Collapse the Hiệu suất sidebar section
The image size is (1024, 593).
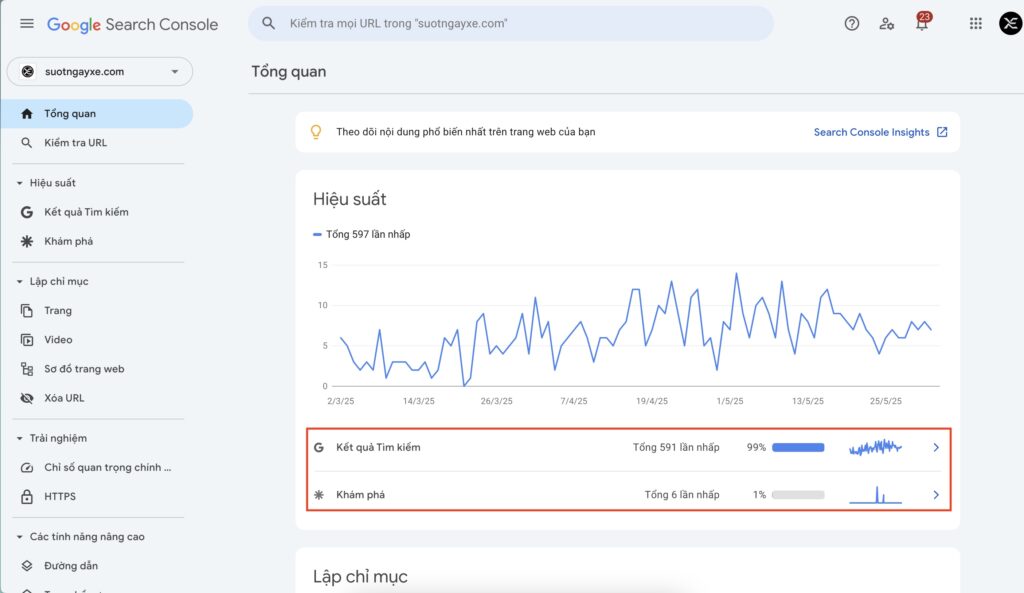20,184
